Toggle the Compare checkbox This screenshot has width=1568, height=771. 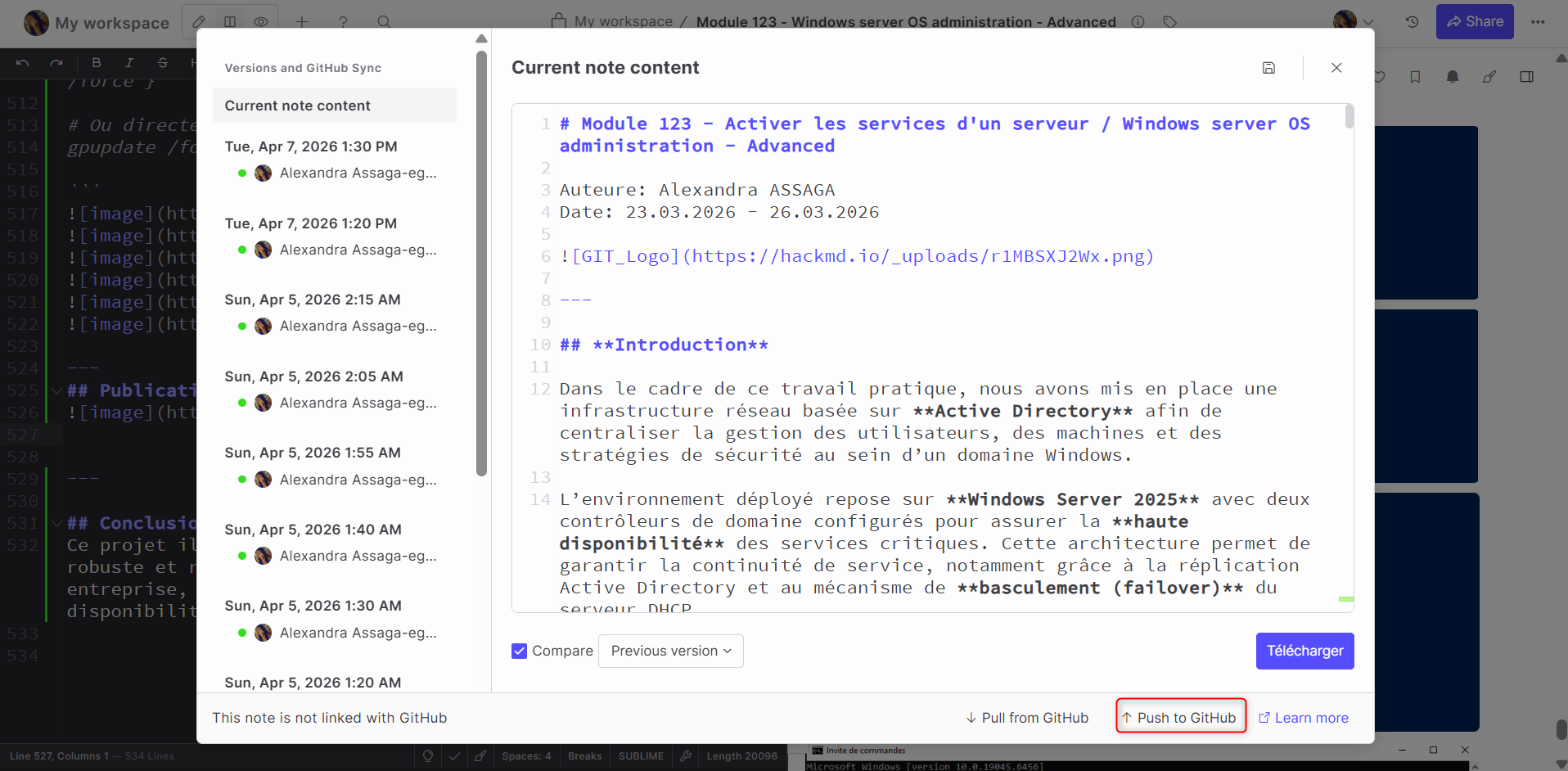click(519, 651)
